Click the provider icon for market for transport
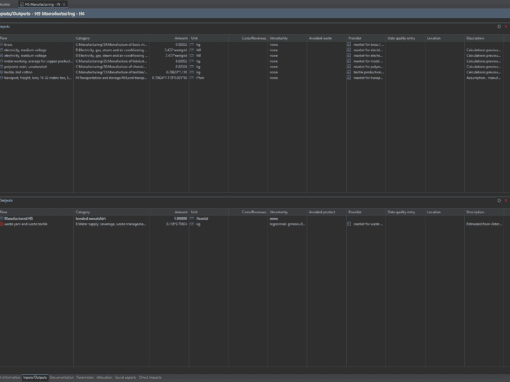The image size is (510, 382). click(x=349, y=78)
